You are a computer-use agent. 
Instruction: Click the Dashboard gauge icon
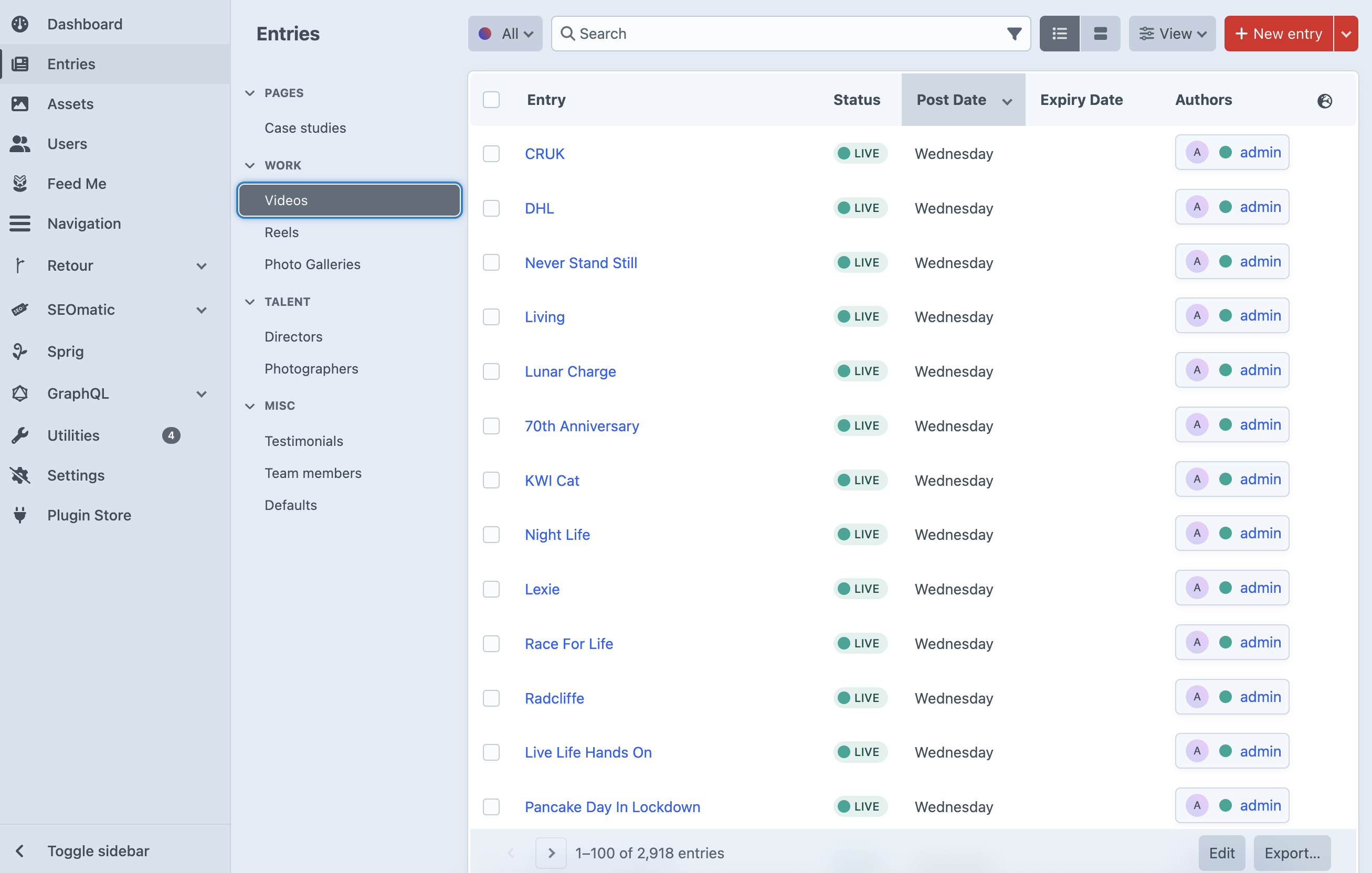20,24
